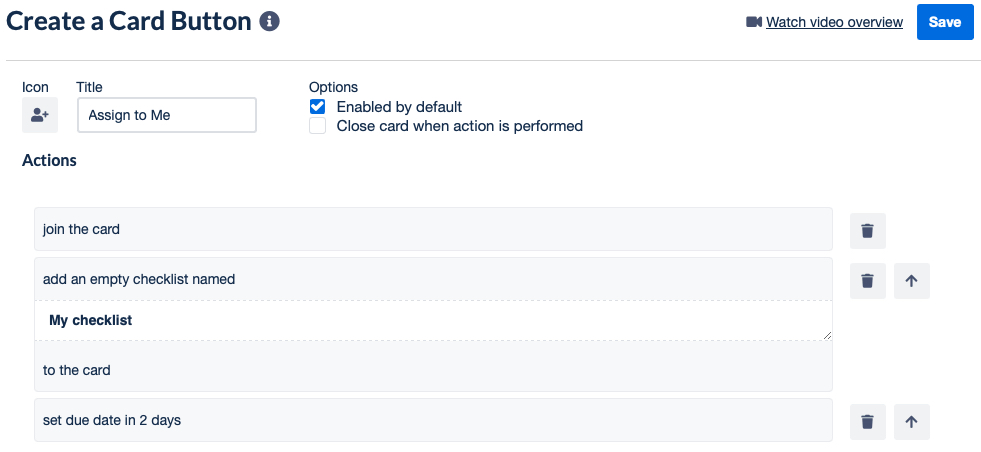
Task: Delete the "set due date" action
Action: (x=867, y=421)
